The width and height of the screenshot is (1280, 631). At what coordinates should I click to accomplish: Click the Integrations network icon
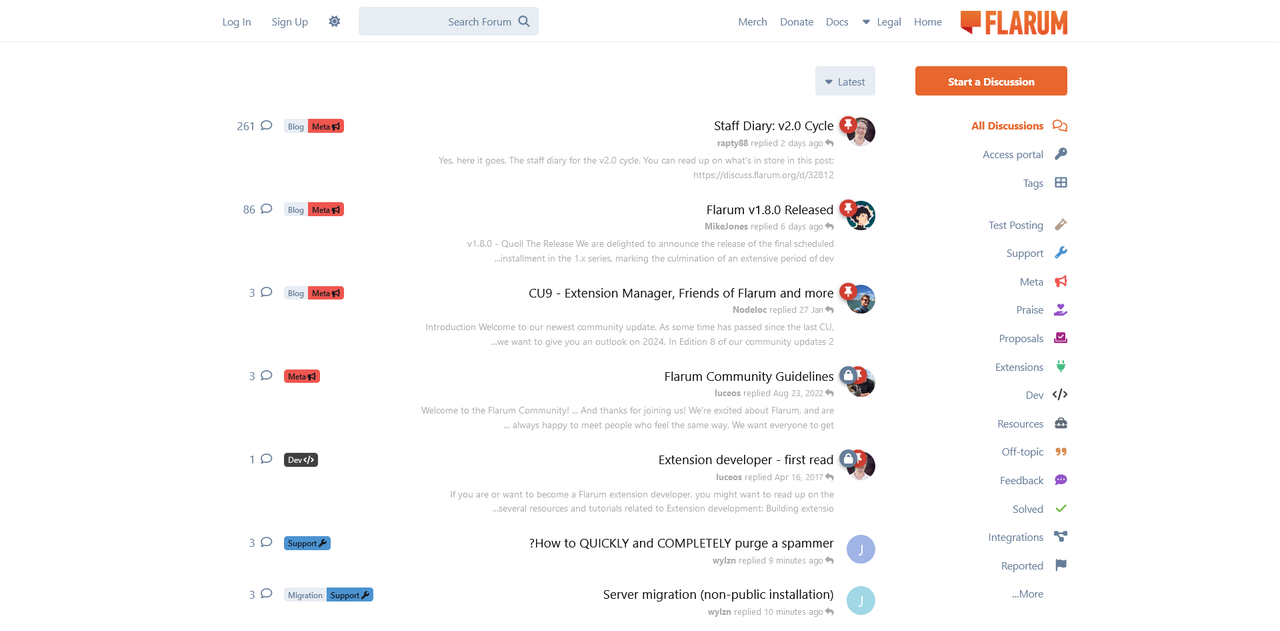point(1061,537)
